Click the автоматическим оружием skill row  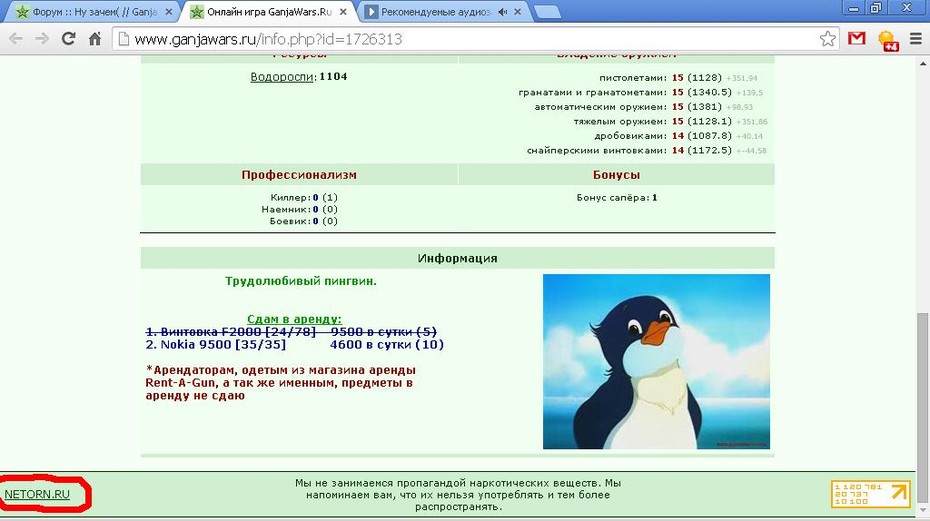point(644,107)
